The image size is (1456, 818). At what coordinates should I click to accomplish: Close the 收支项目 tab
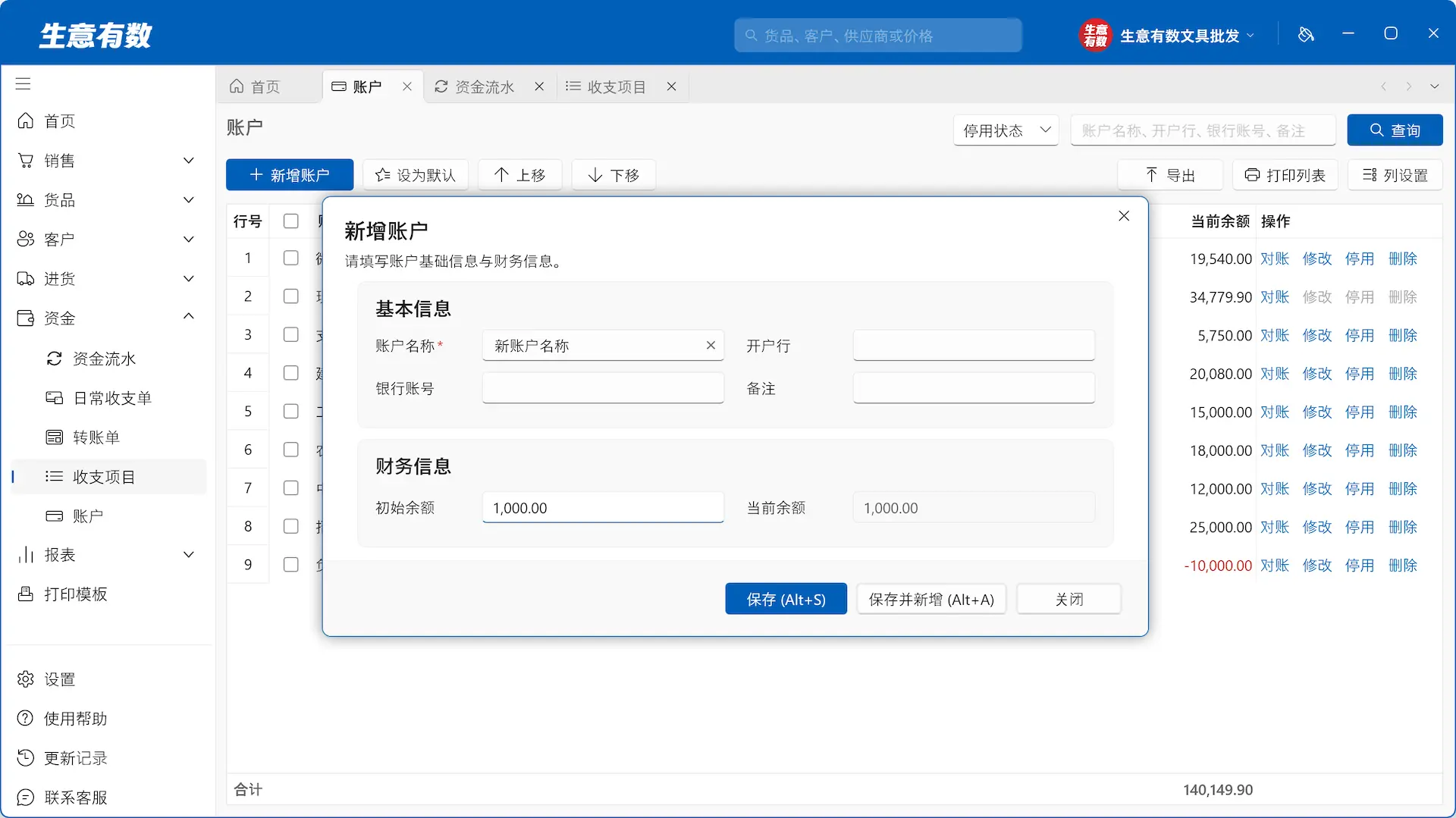click(671, 86)
